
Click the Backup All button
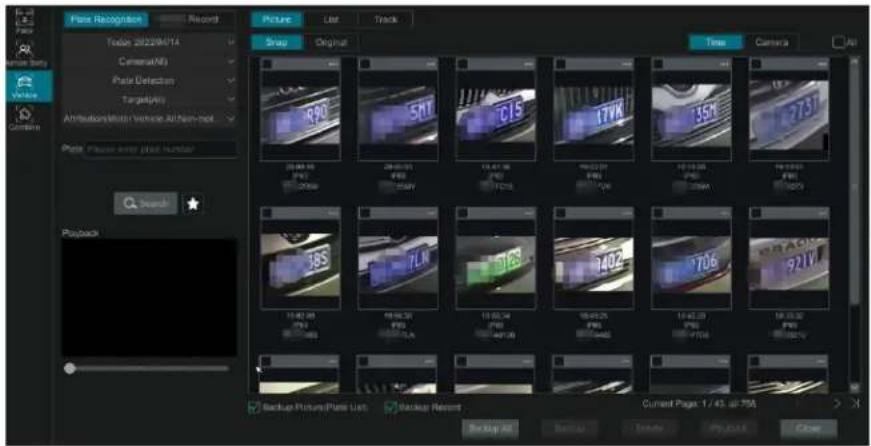(x=490, y=429)
